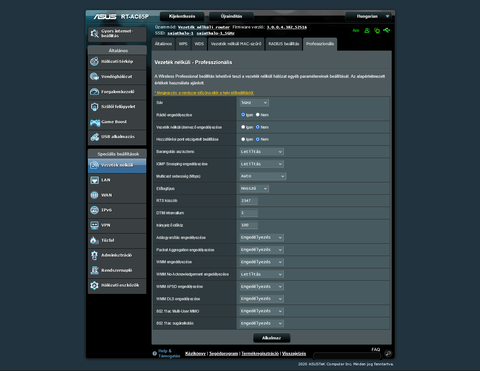Click the Kijelentkezés logout button
Viewport: 480px width, 371px height.
(x=182, y=16)
